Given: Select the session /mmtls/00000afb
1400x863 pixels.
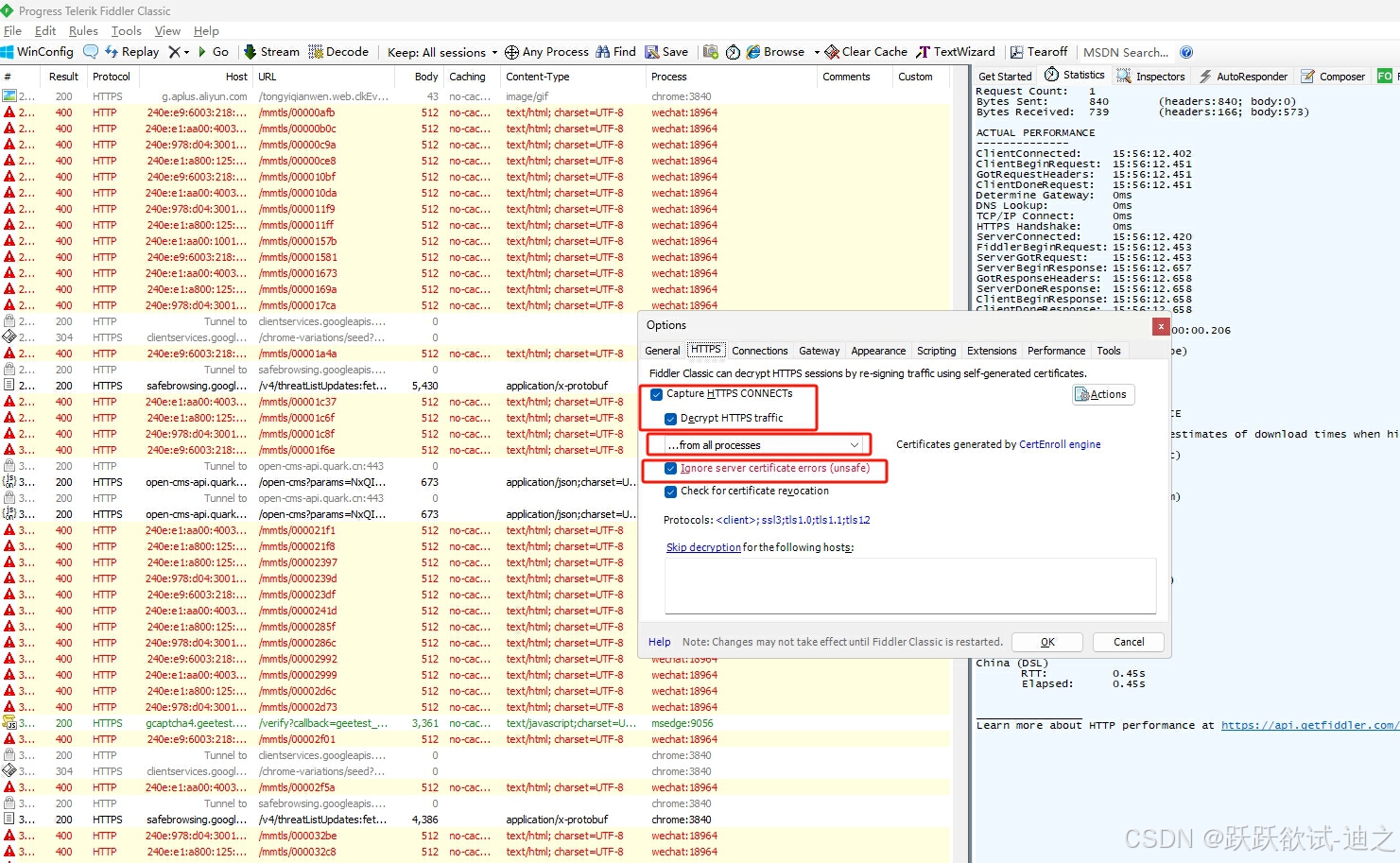Looking at the screenshot, I should coord(475,112).
